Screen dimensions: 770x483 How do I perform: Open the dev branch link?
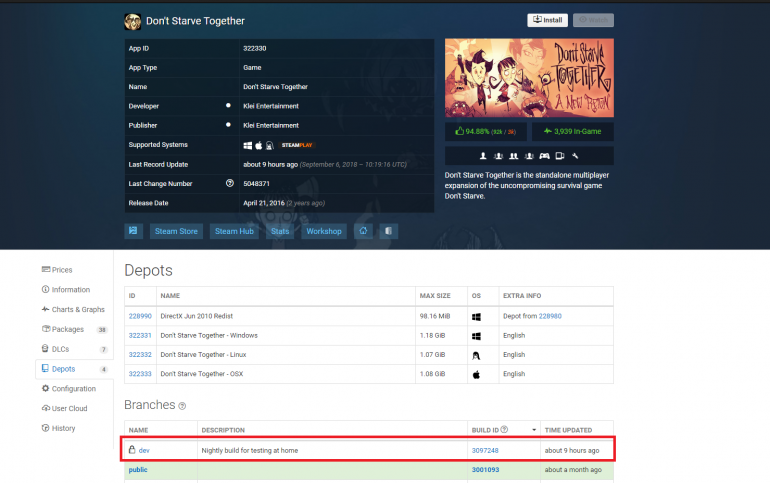(144, 450)
